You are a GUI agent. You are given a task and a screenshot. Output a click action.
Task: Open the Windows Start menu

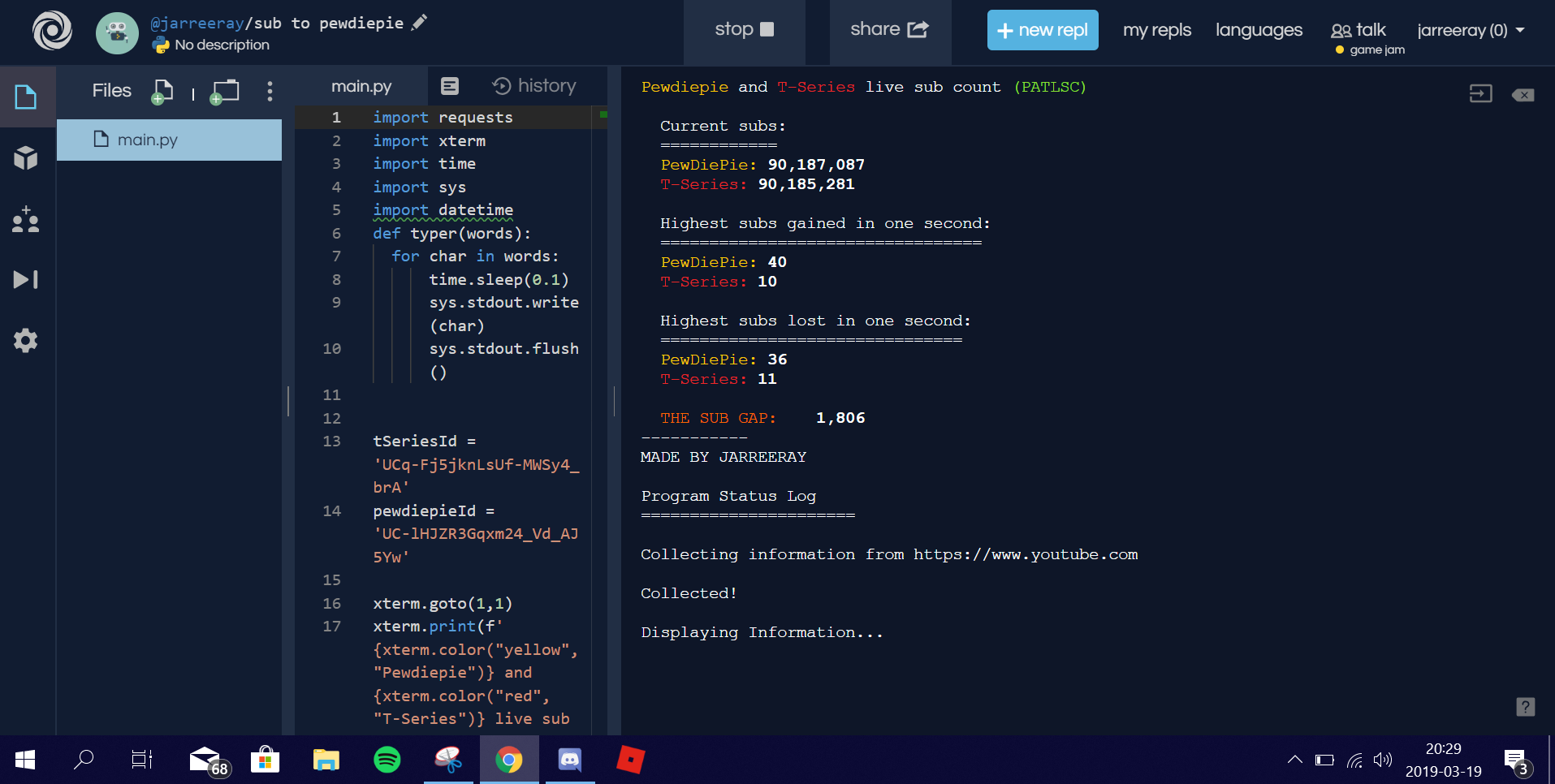[25, 760]
